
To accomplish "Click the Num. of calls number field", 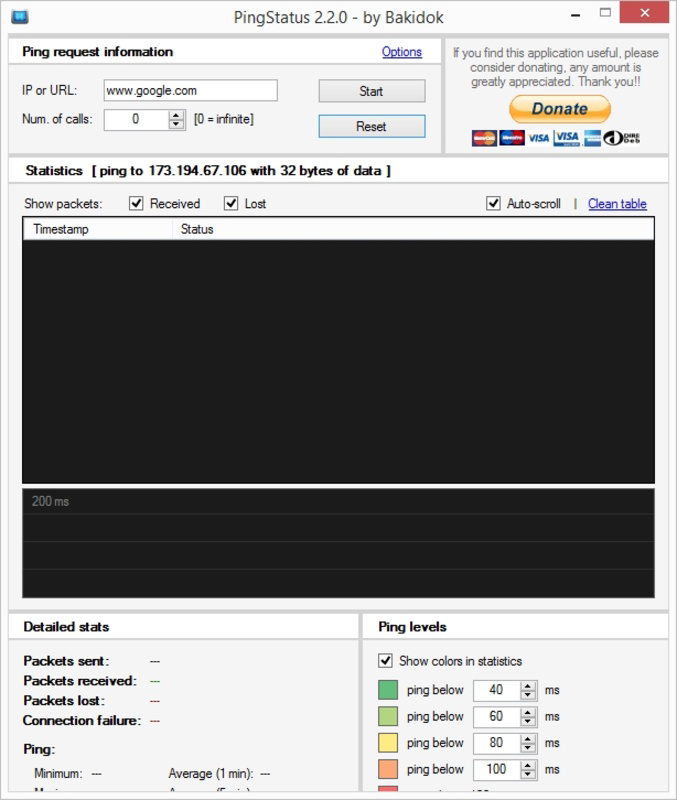I will pyautogui.click(x=136, y=119).
